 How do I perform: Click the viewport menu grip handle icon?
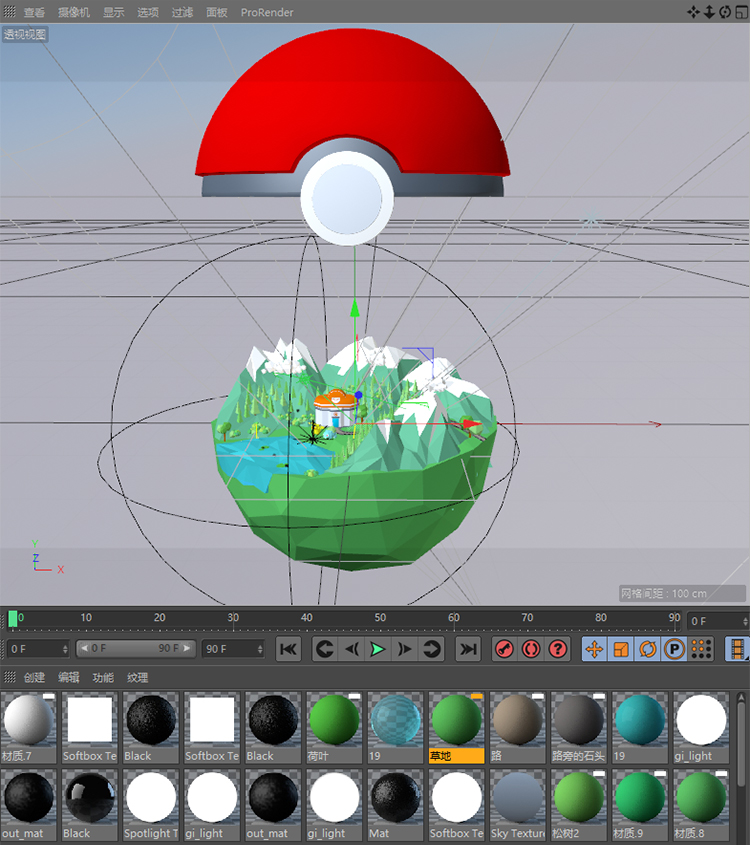tap(10, 12)
